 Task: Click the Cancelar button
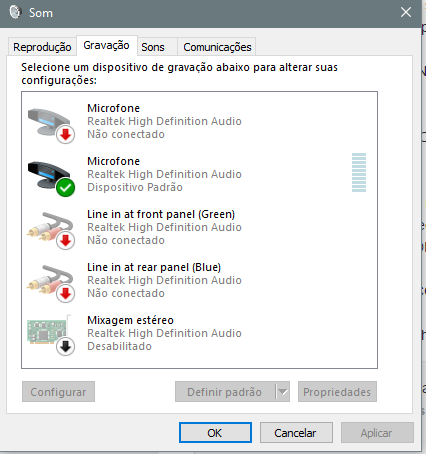pyautogui.click(x=296, y=433)
